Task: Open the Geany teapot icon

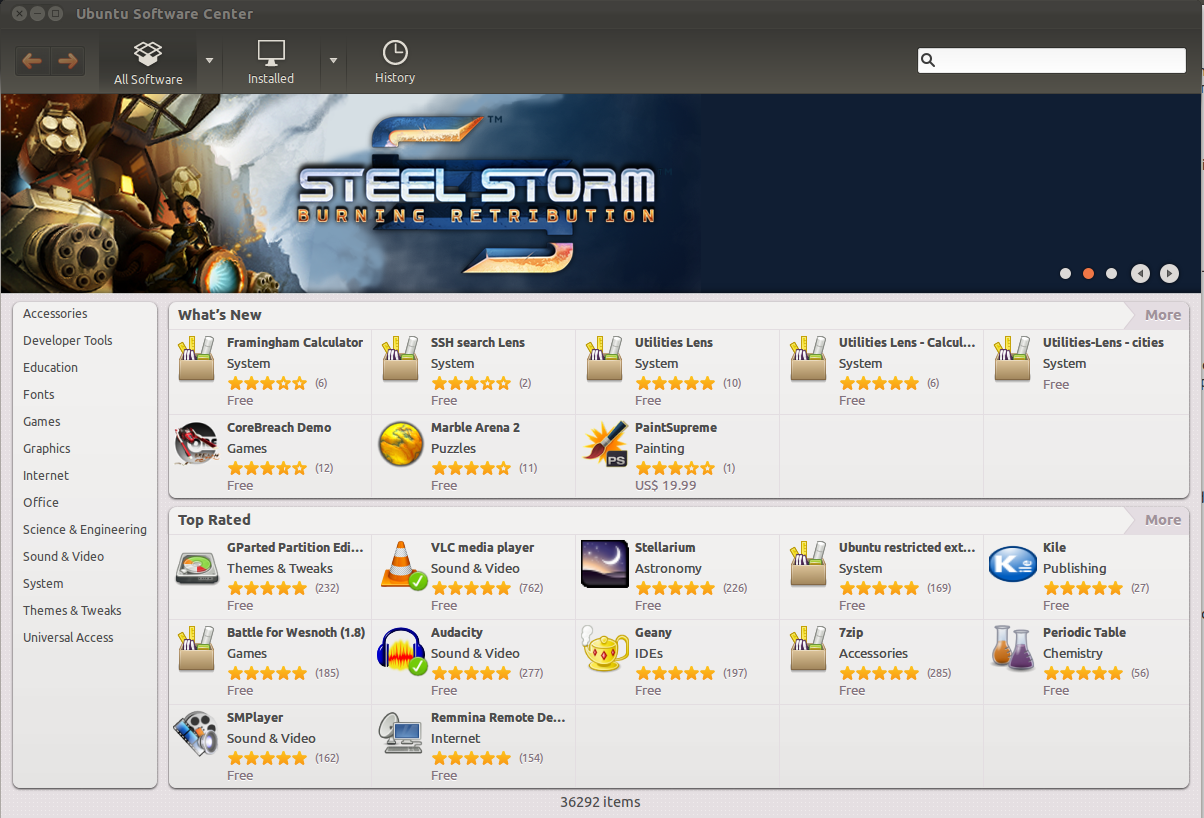Action: [x=605, y=649]
